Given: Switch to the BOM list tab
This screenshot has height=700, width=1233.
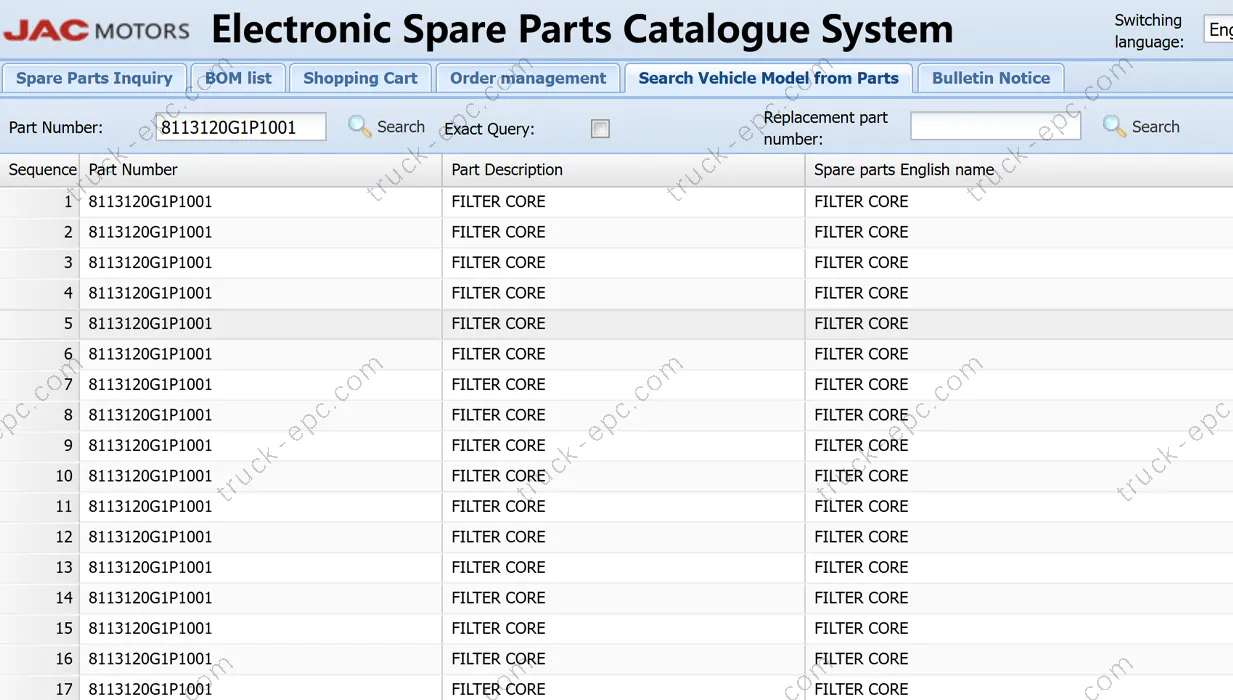Looking at the screenshot, I should (238, 78).
